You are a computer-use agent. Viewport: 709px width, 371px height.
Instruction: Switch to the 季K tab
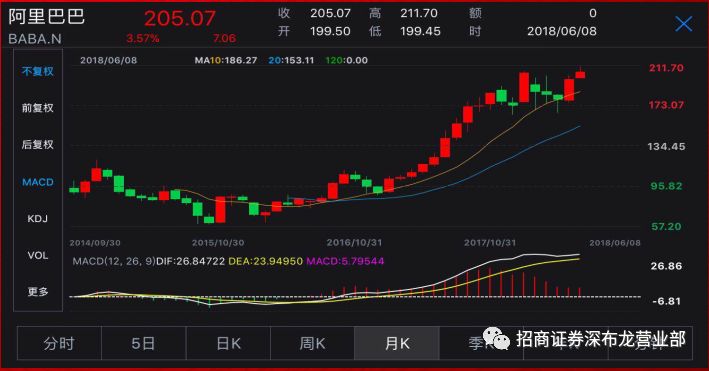tap(481, 343)
